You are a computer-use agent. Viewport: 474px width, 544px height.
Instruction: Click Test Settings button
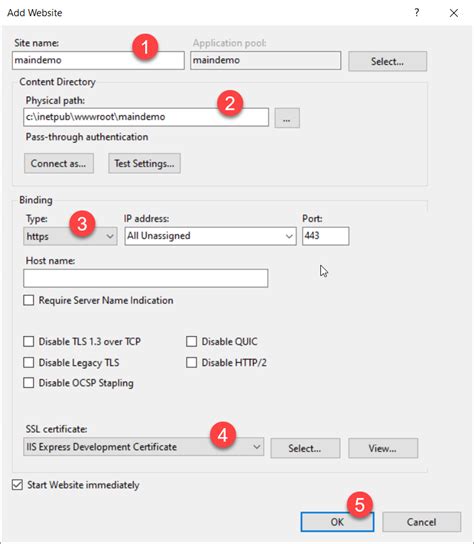click(144, 163)
